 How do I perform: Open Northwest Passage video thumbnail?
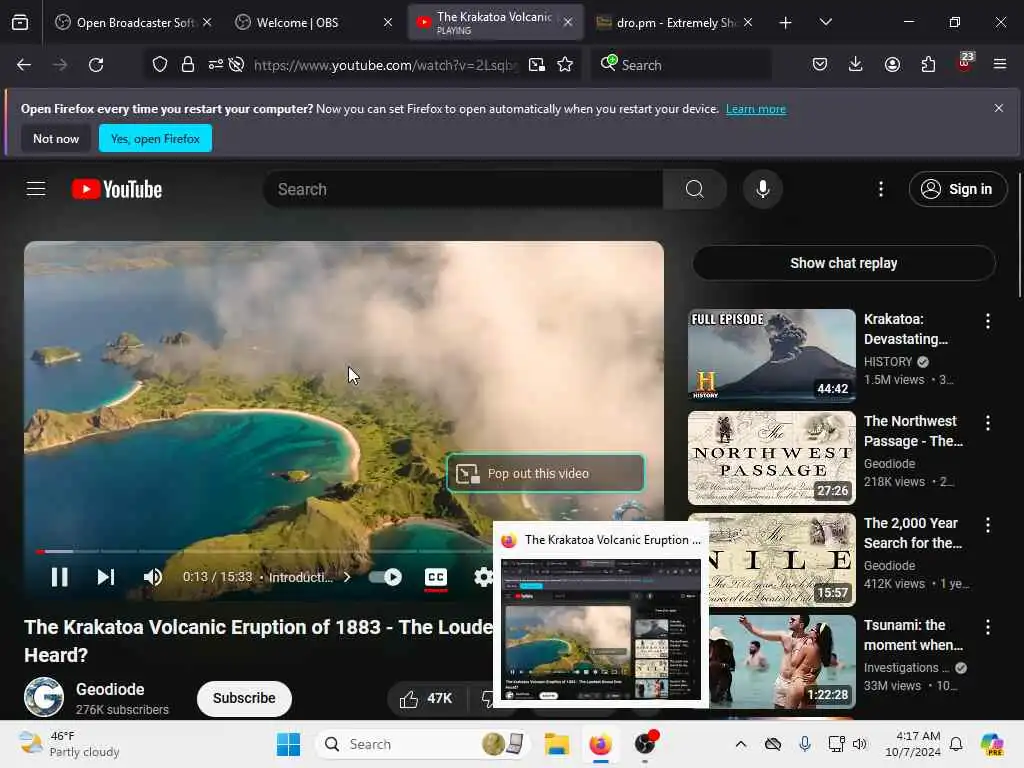click(x=771, y=457)
